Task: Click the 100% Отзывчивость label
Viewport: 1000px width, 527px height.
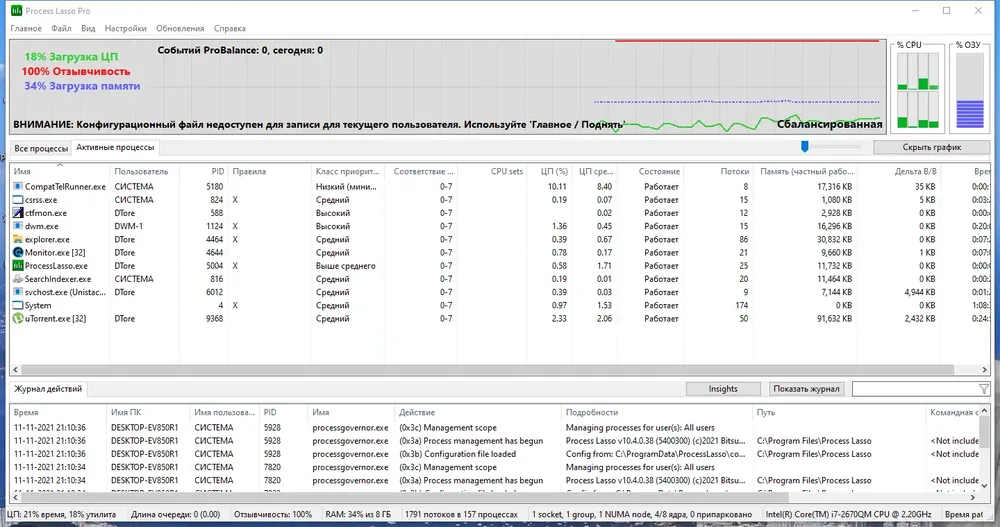Action: pos(76,71)
